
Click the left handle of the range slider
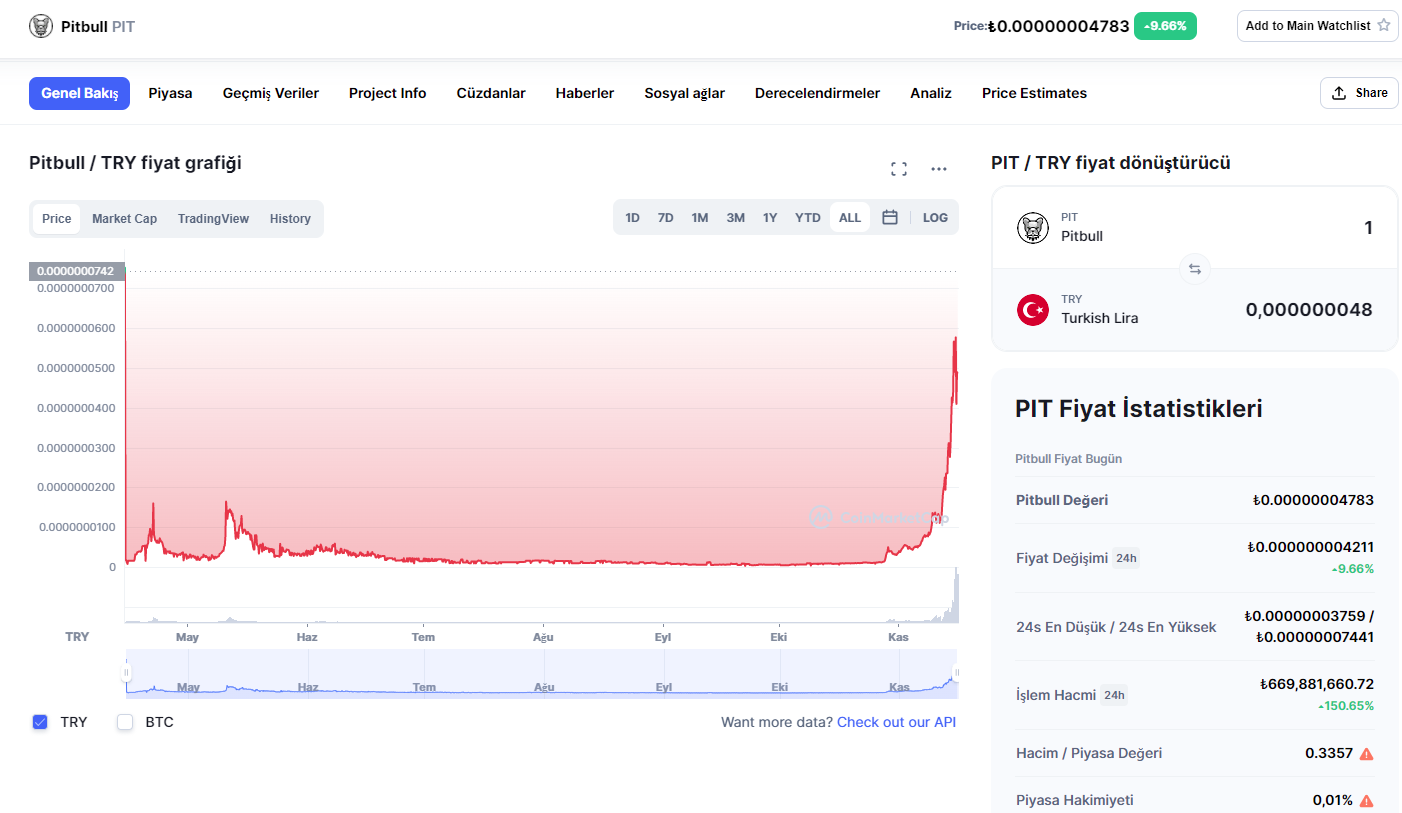click(126, 673)
